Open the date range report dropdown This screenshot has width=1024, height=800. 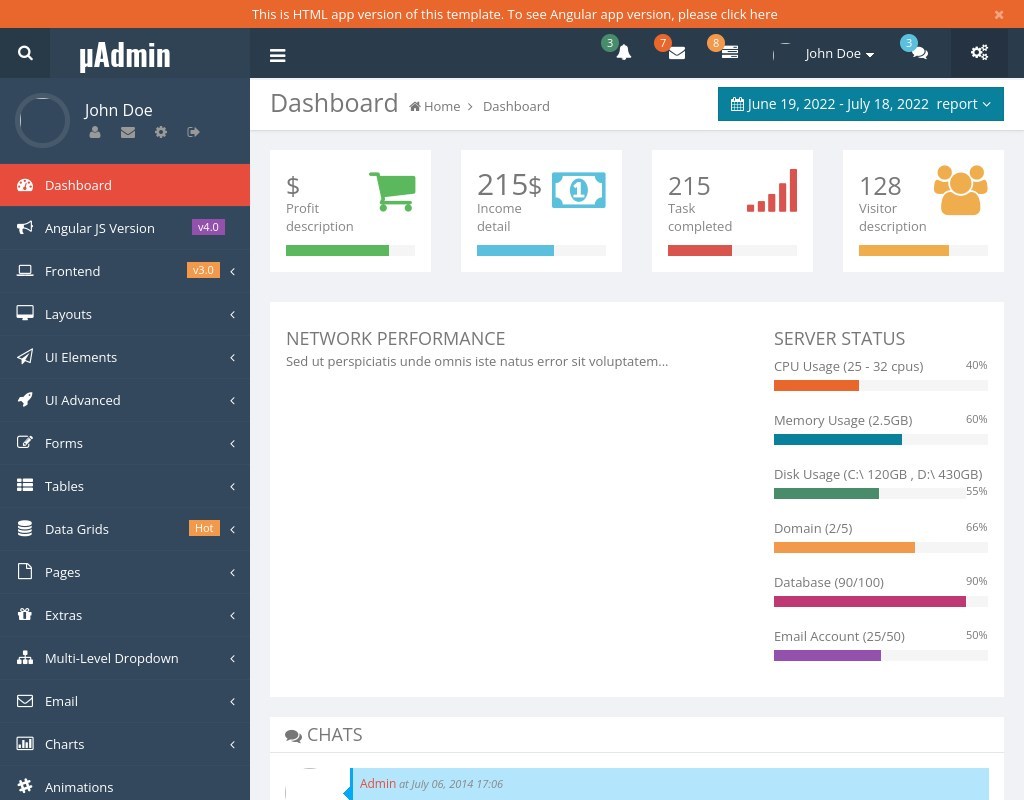[861, 104]
